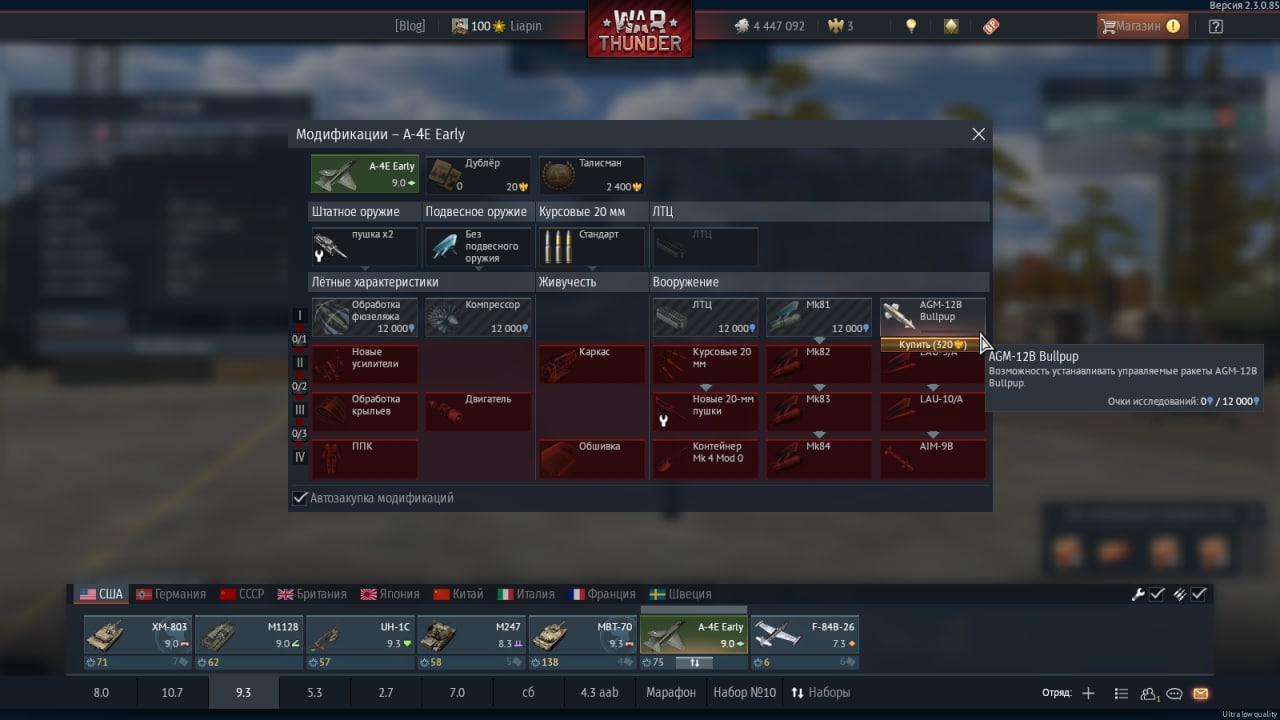Click the Купить (320) button
The height and width of the screenshot is (720, 1280).
931,345
